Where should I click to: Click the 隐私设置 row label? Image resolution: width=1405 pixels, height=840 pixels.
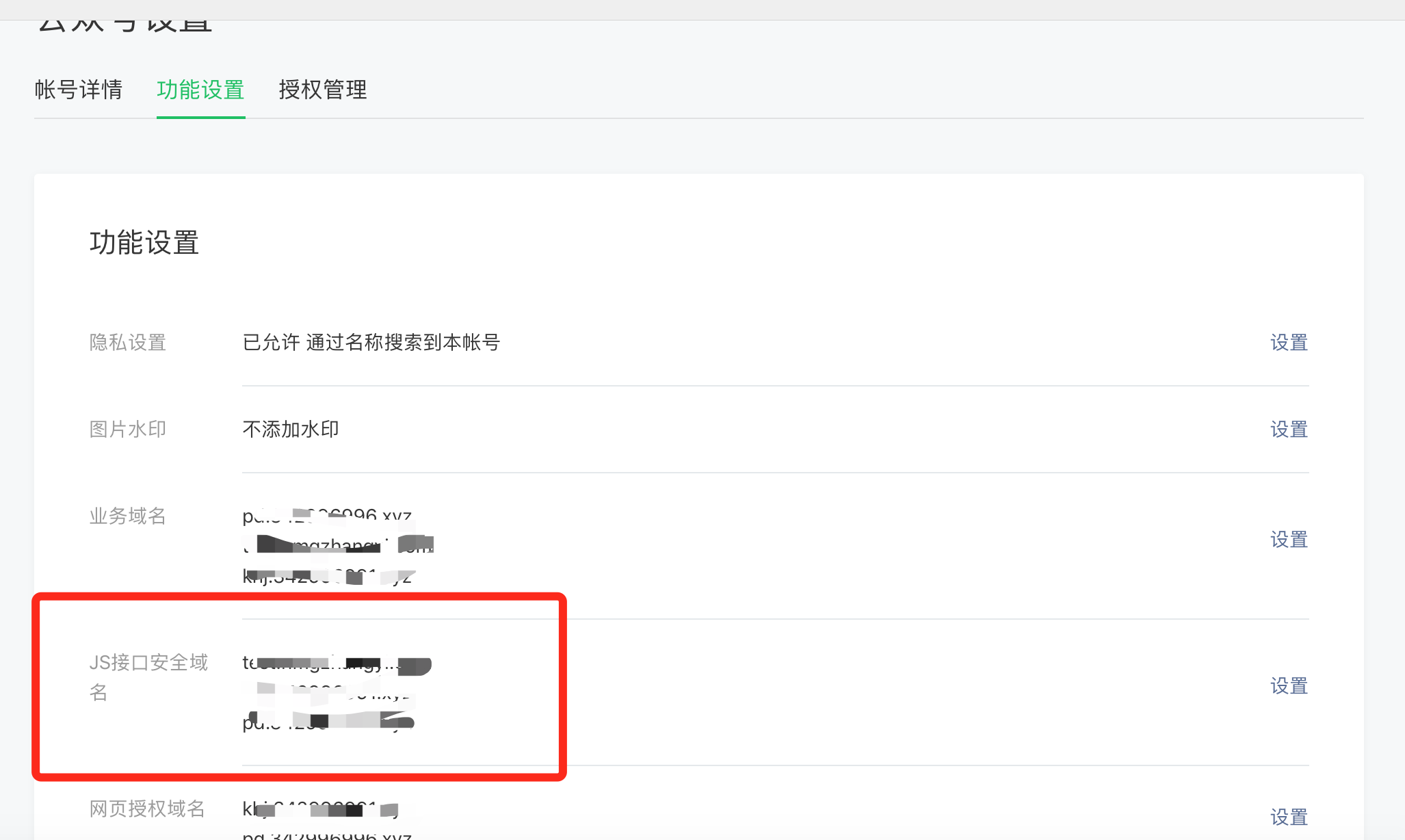tap(128, 342)
